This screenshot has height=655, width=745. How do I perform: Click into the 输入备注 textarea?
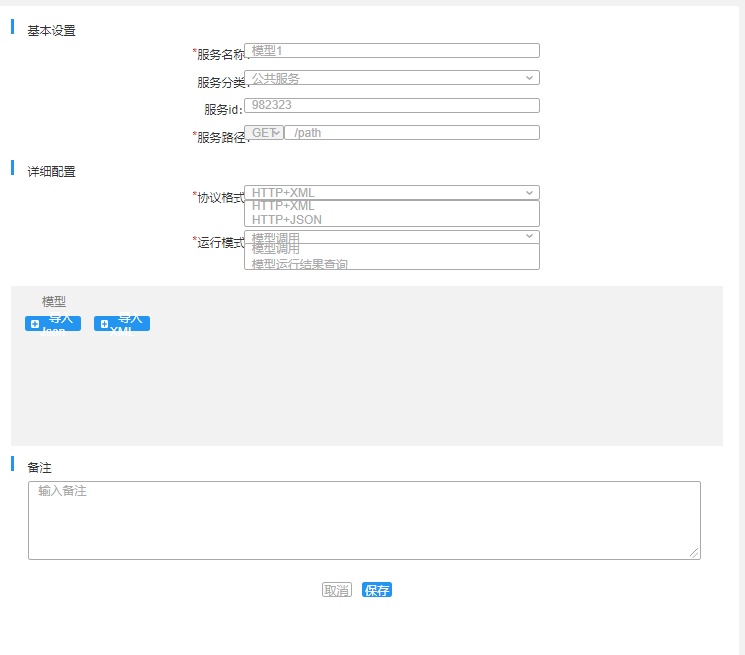(364, 521)
